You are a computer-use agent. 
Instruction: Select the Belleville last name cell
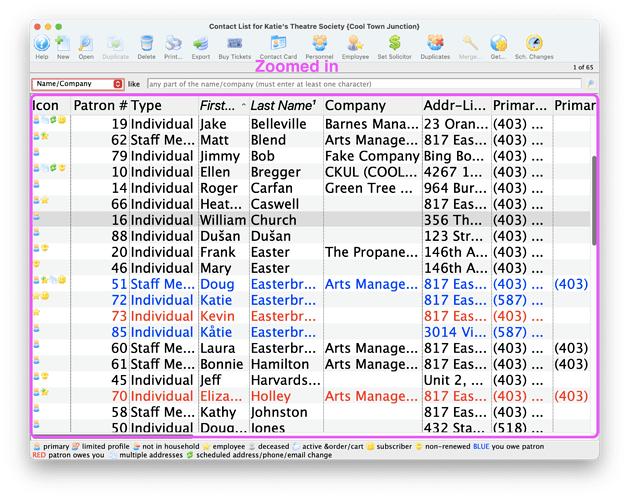286,124
